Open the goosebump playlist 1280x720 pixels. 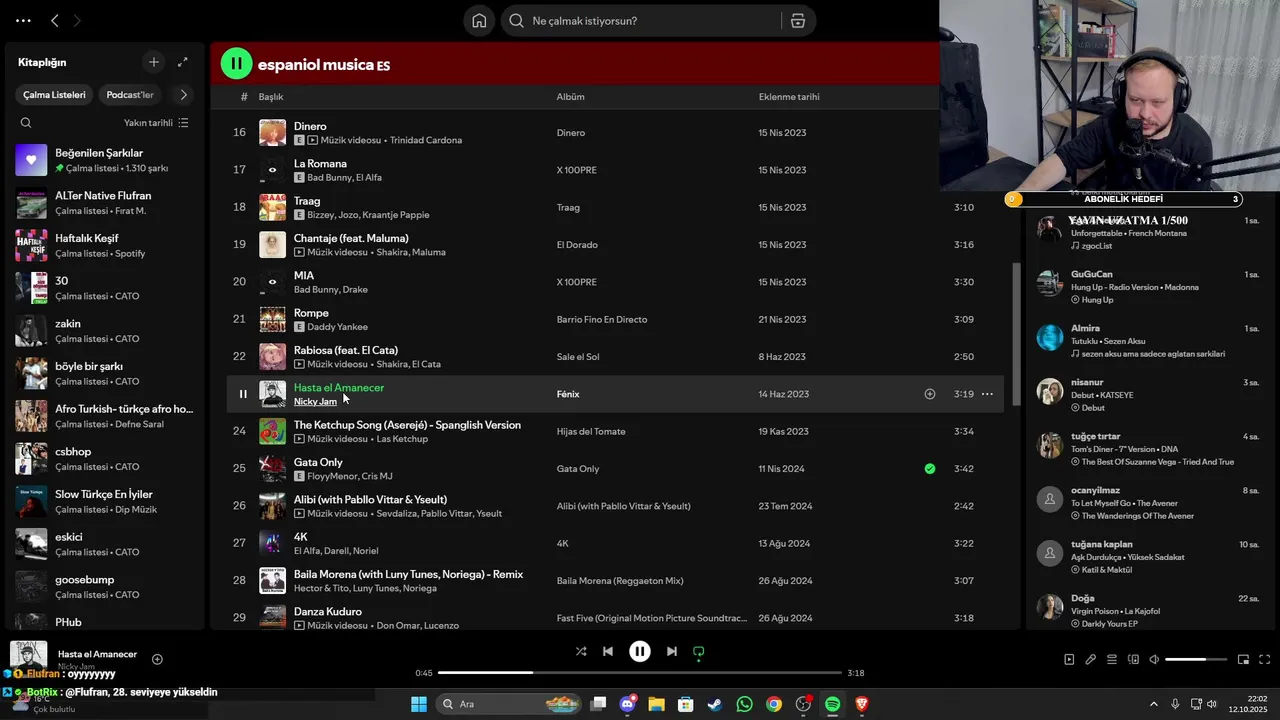pyautogui.click(x=105, y=587)
